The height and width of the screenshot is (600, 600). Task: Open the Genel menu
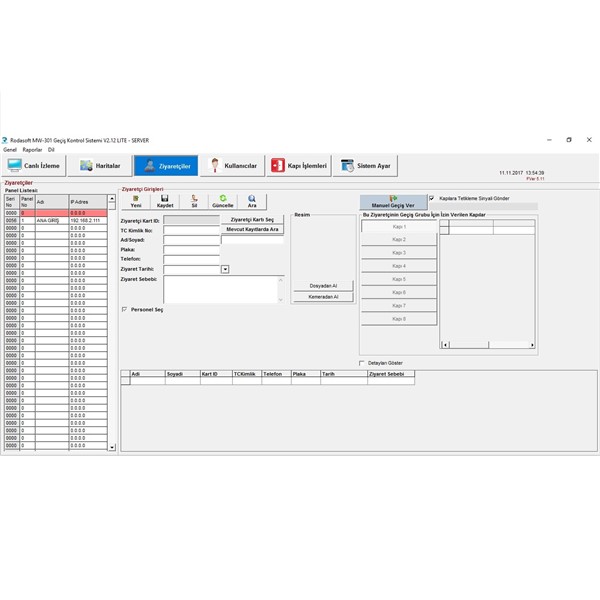[x=10, y=149]
